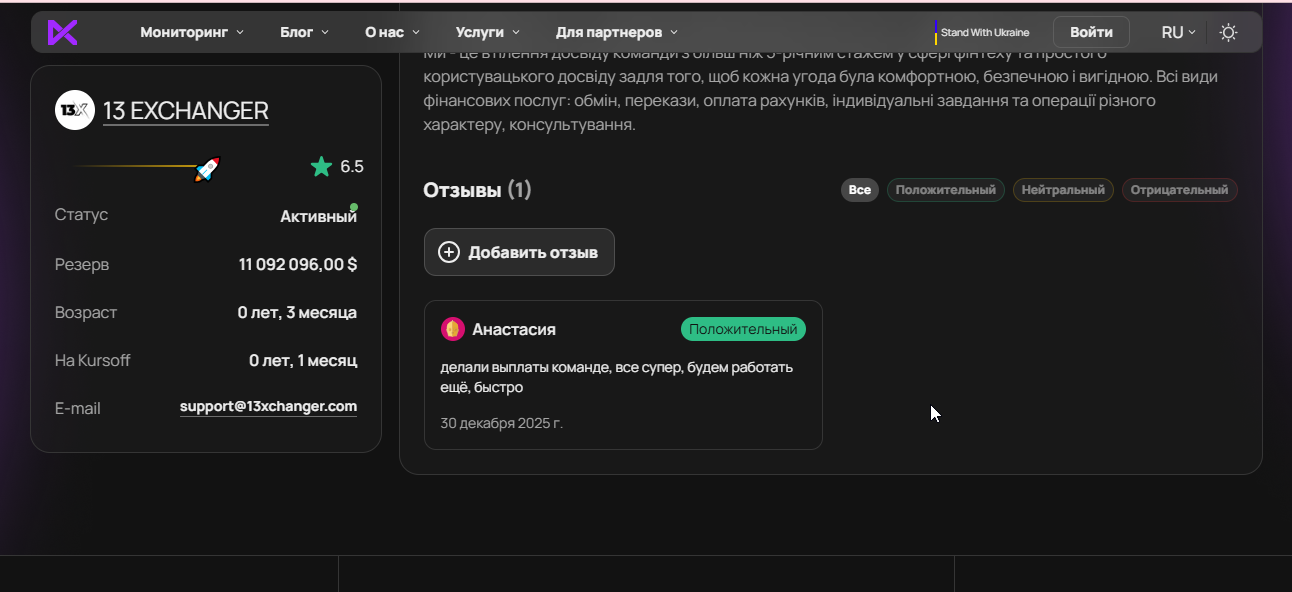This screenshot has height=592, width=1292.
Task: Click the rating progress line slider
Action: [x=133, y=166]
